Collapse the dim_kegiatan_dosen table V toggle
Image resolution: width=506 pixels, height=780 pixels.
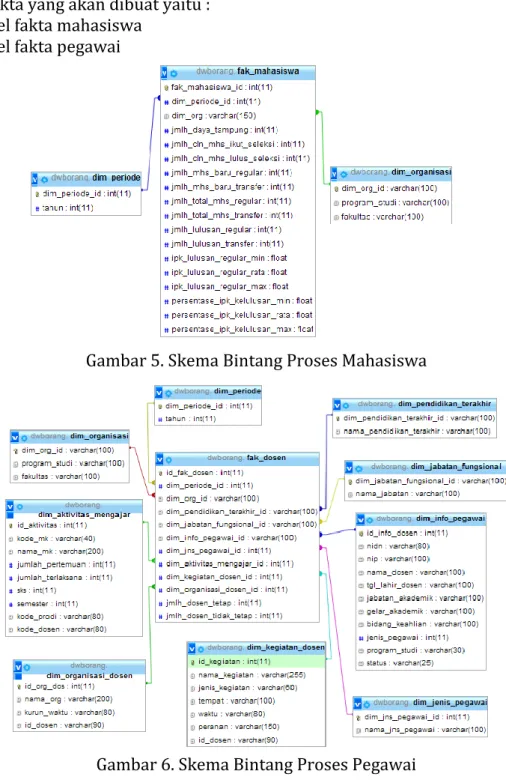(192, 649)
